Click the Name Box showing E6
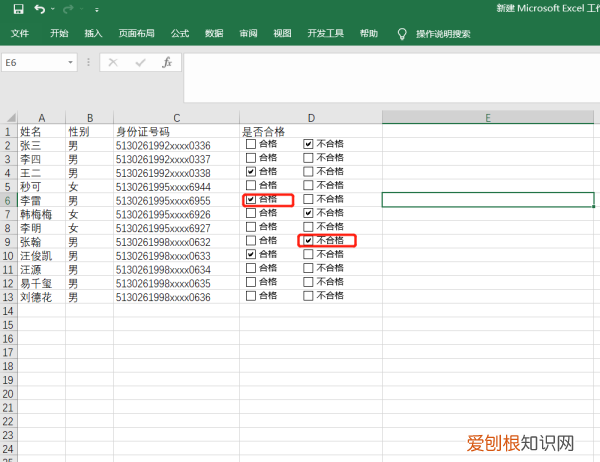The height and width of the screenshot is (462, 600). [x=34, y=62]
